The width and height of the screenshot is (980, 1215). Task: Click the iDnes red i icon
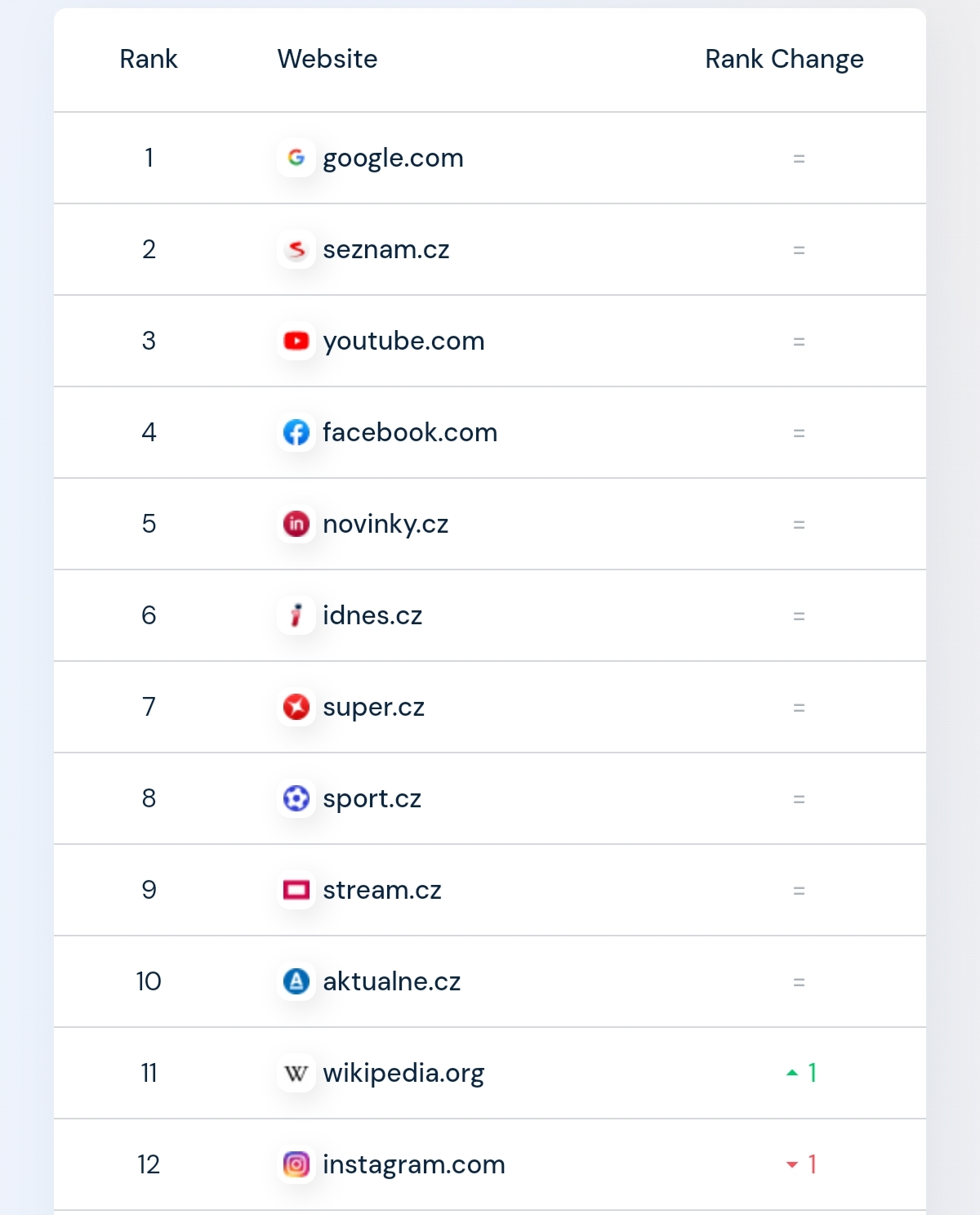[296, 615]
